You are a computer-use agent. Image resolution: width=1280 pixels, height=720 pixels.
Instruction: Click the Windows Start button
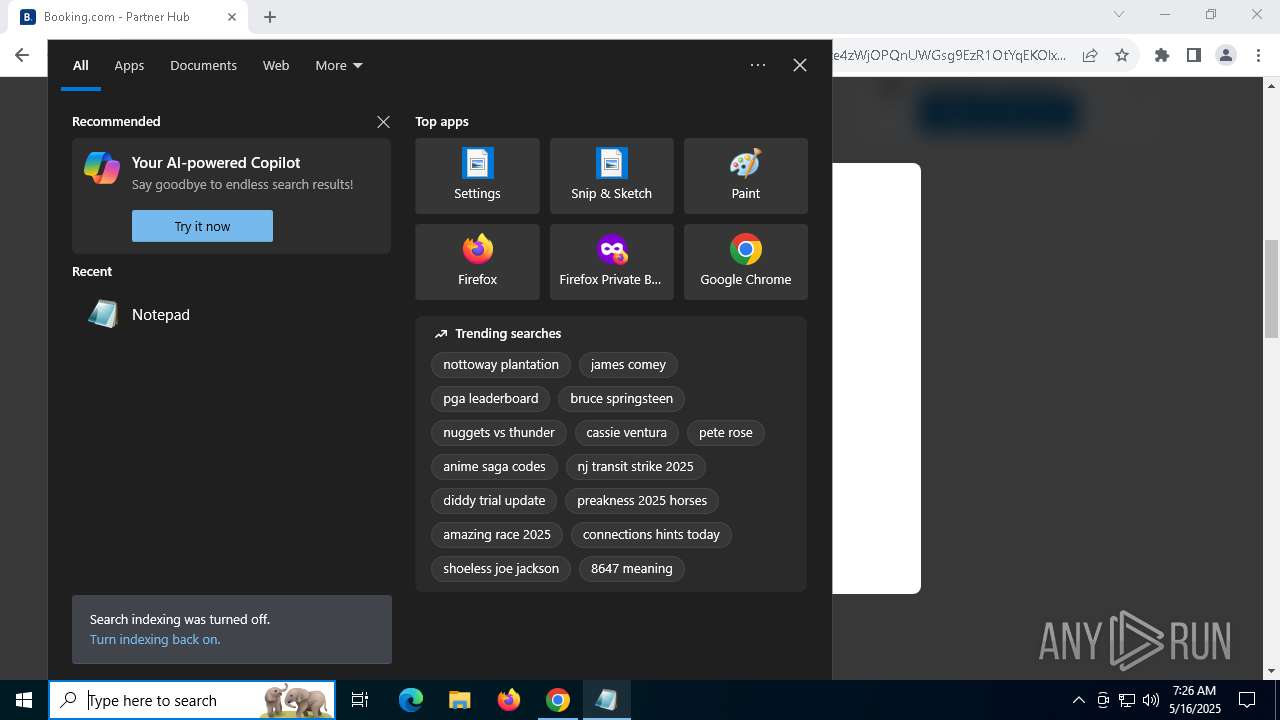click(x=24, y=700)
